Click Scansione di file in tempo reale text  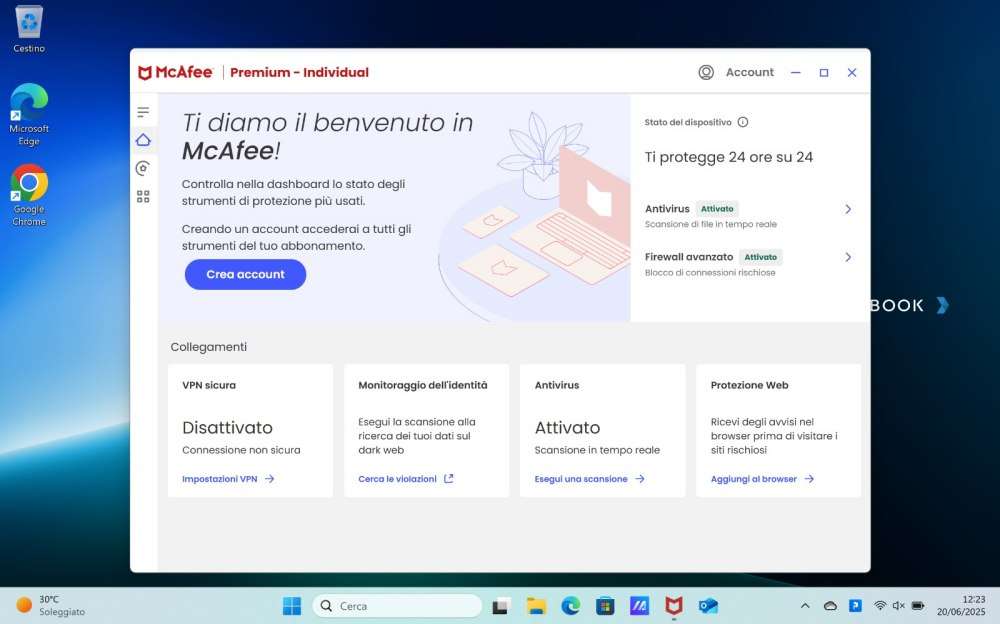(710, 225)
